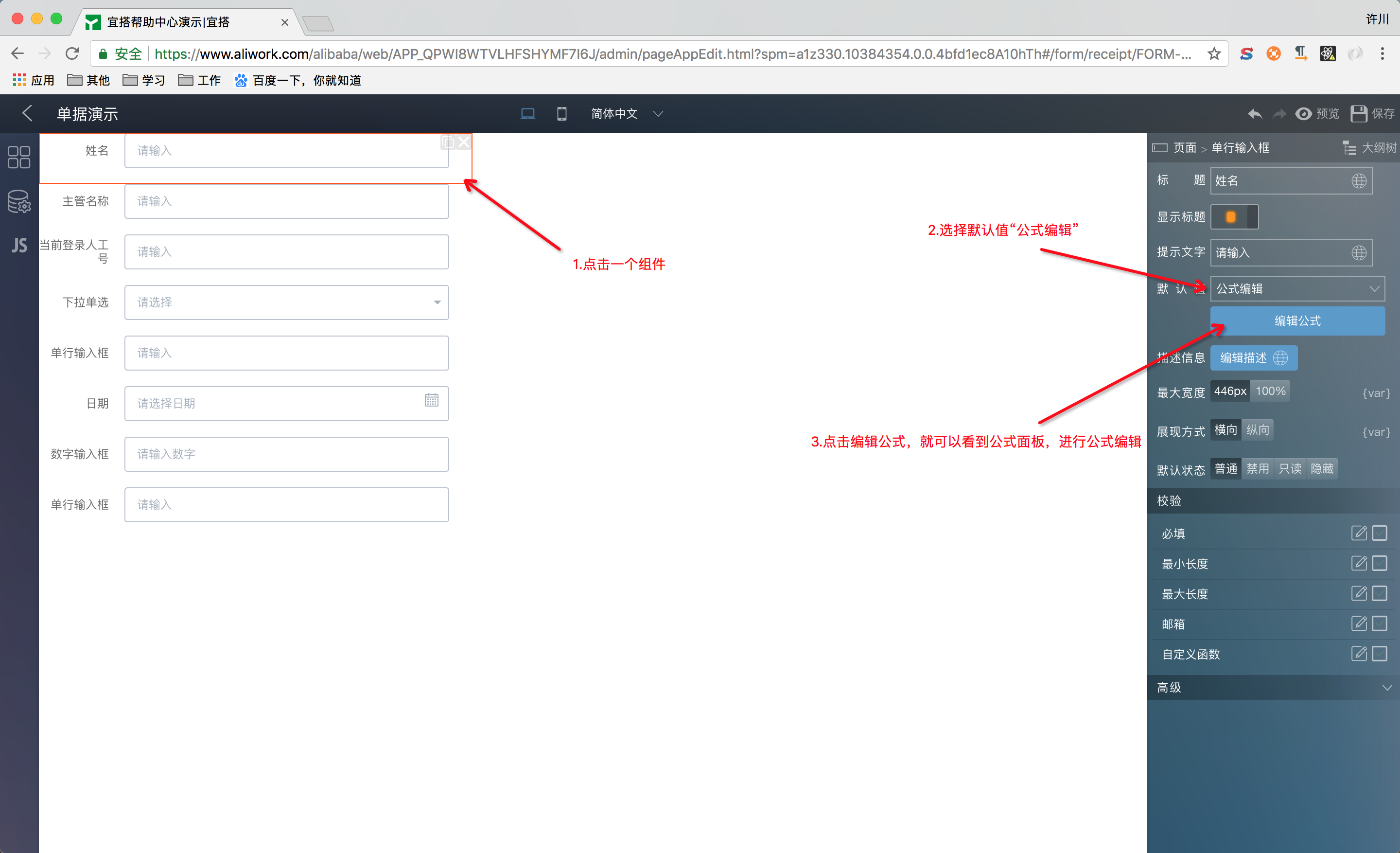Expand the 高级 section
1400x853 pixels.
[x=1273, y=687]
